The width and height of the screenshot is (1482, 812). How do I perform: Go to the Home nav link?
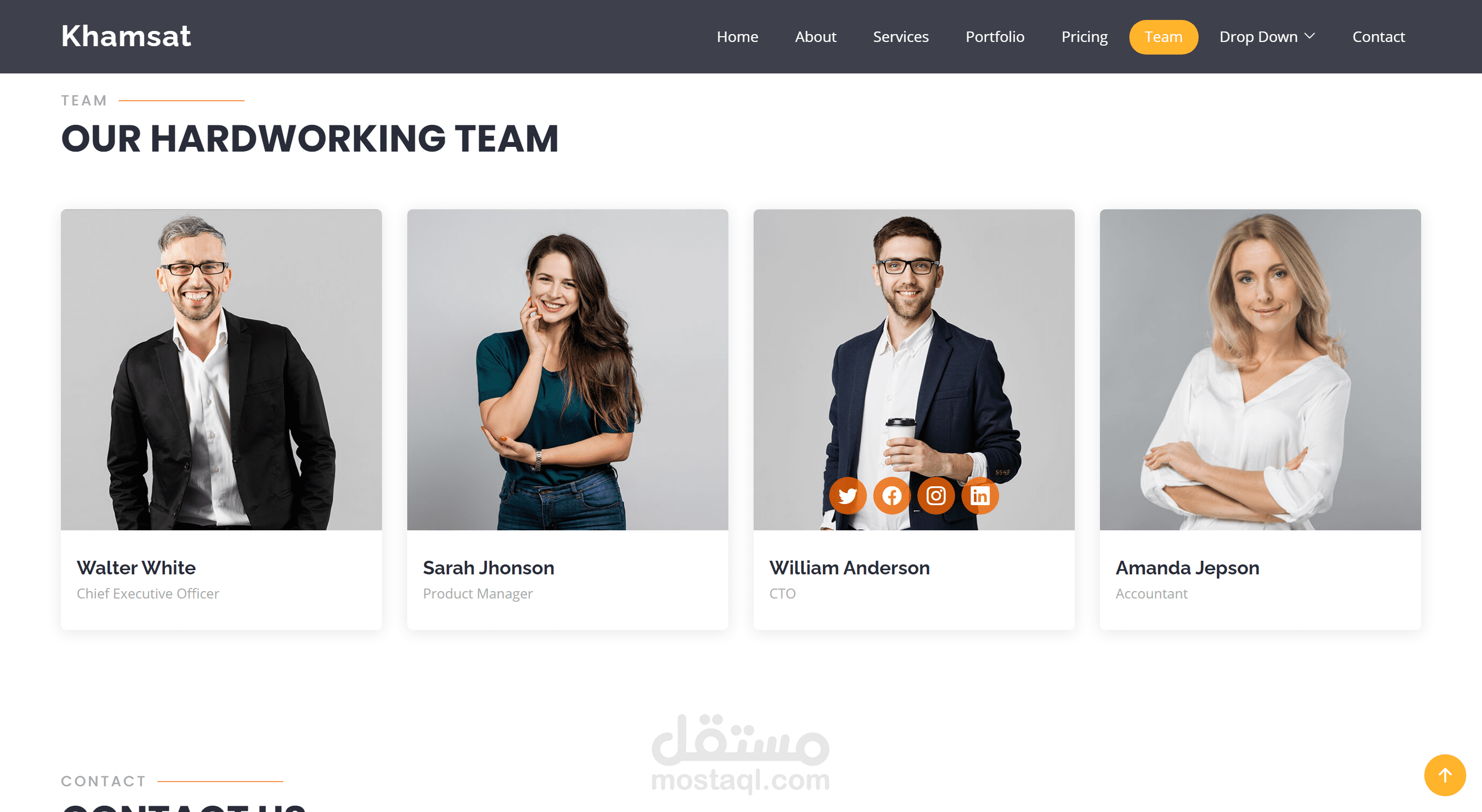737,37
